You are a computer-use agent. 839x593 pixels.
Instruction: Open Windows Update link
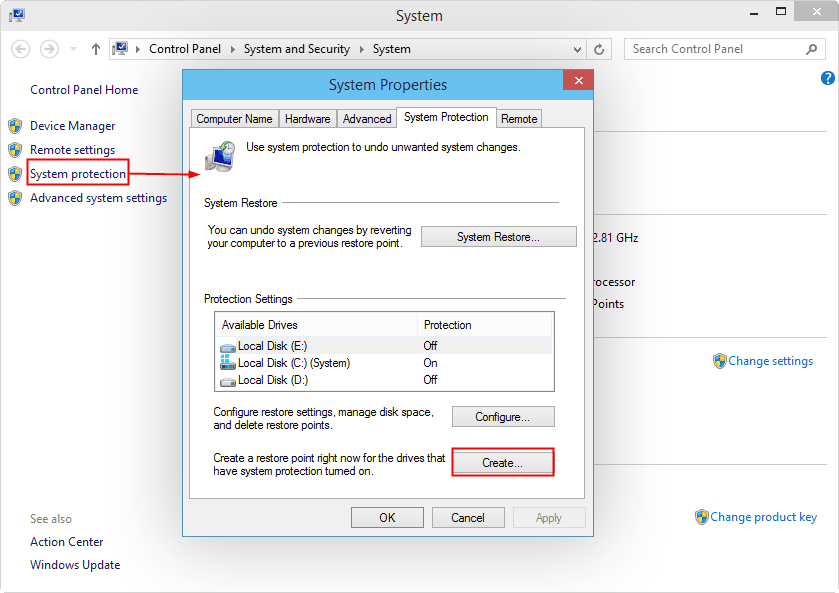click(x=75, y=565)
